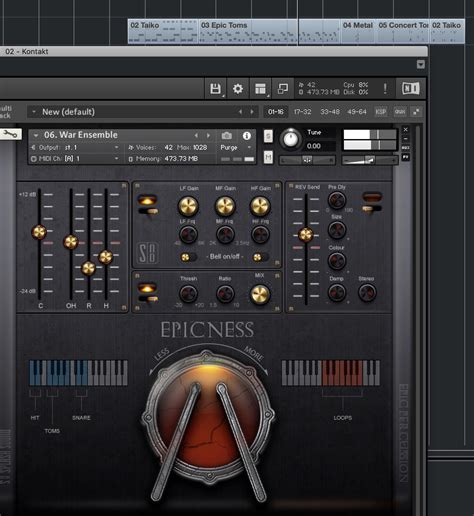Click the exclamation panic icon
474x516 pixels.
click(385, 89)
